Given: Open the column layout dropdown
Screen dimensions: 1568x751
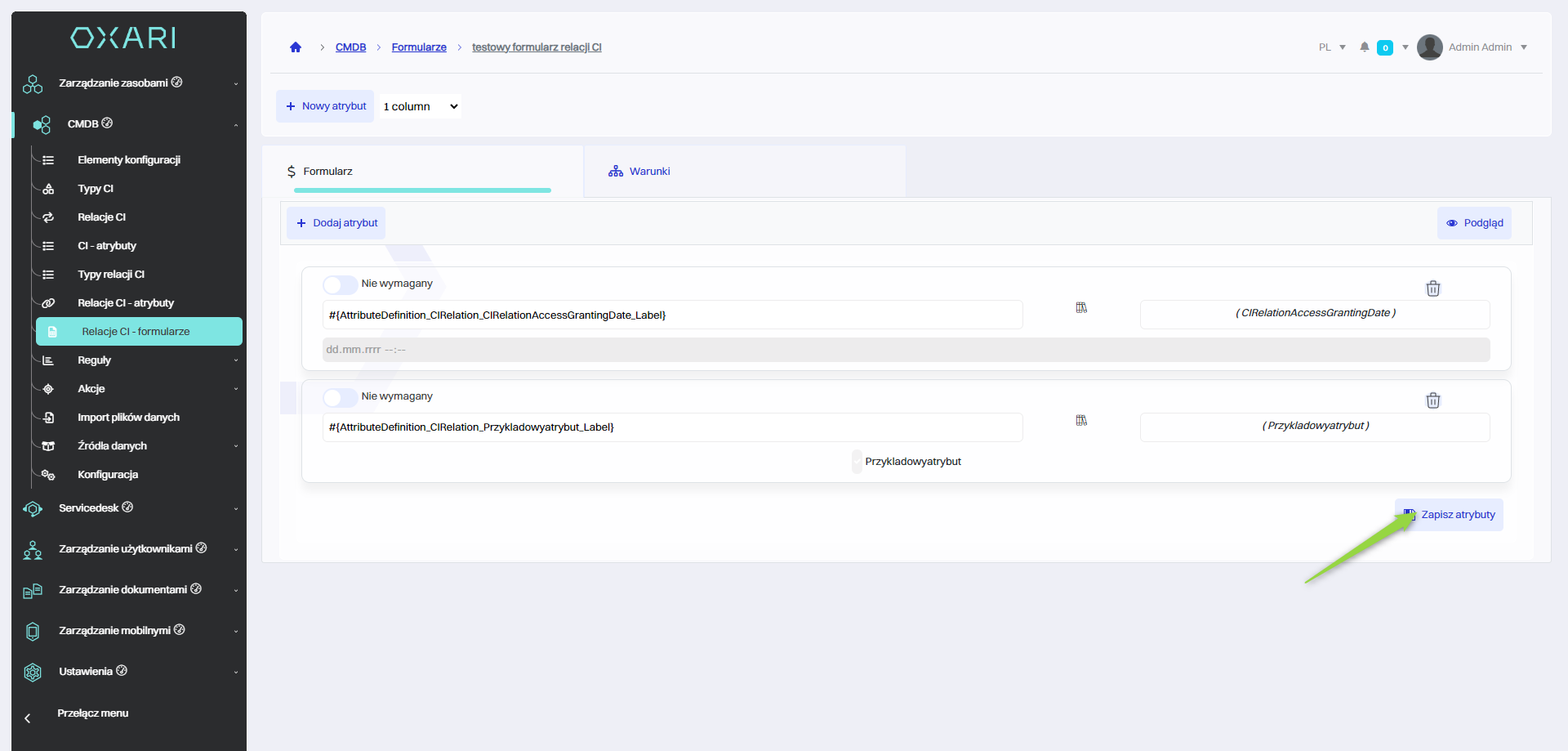Looking at the screenshot, I should [x=420, y=106].
